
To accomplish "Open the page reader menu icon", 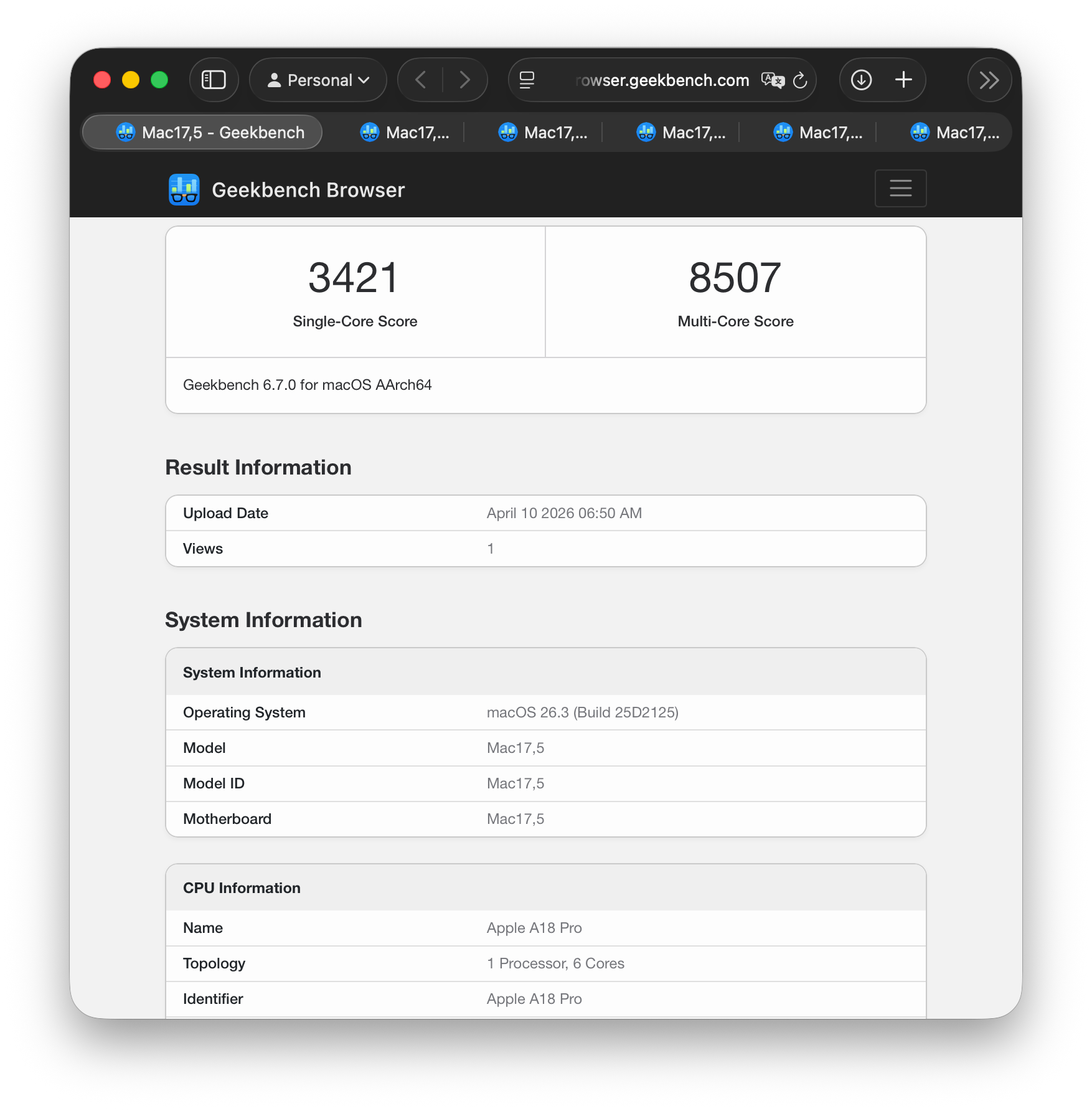I will [527, 80].
